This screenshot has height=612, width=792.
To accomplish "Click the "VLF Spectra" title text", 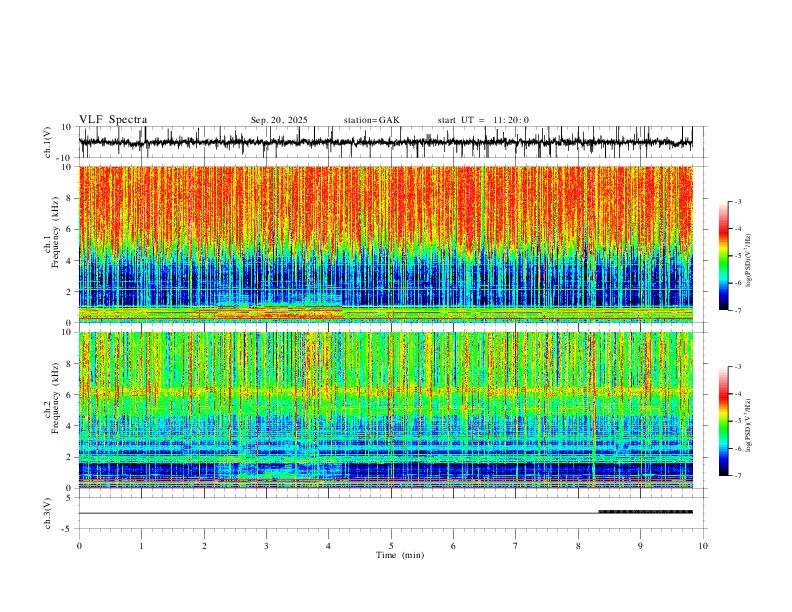I will pos(113,120).
